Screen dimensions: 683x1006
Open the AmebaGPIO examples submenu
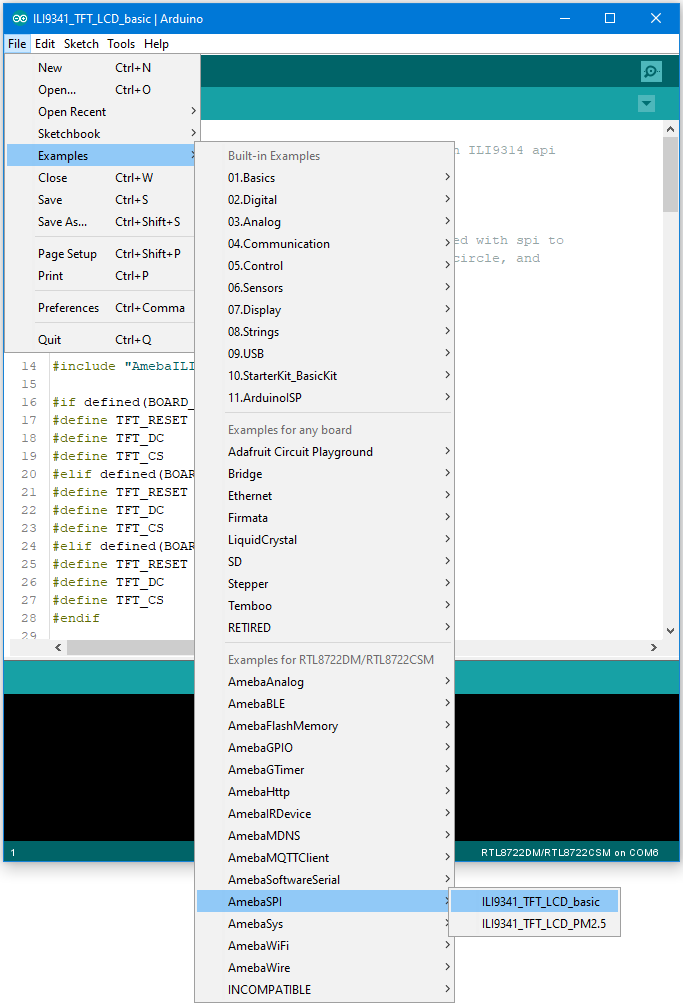pyautogui.click(x=325, y=747)
